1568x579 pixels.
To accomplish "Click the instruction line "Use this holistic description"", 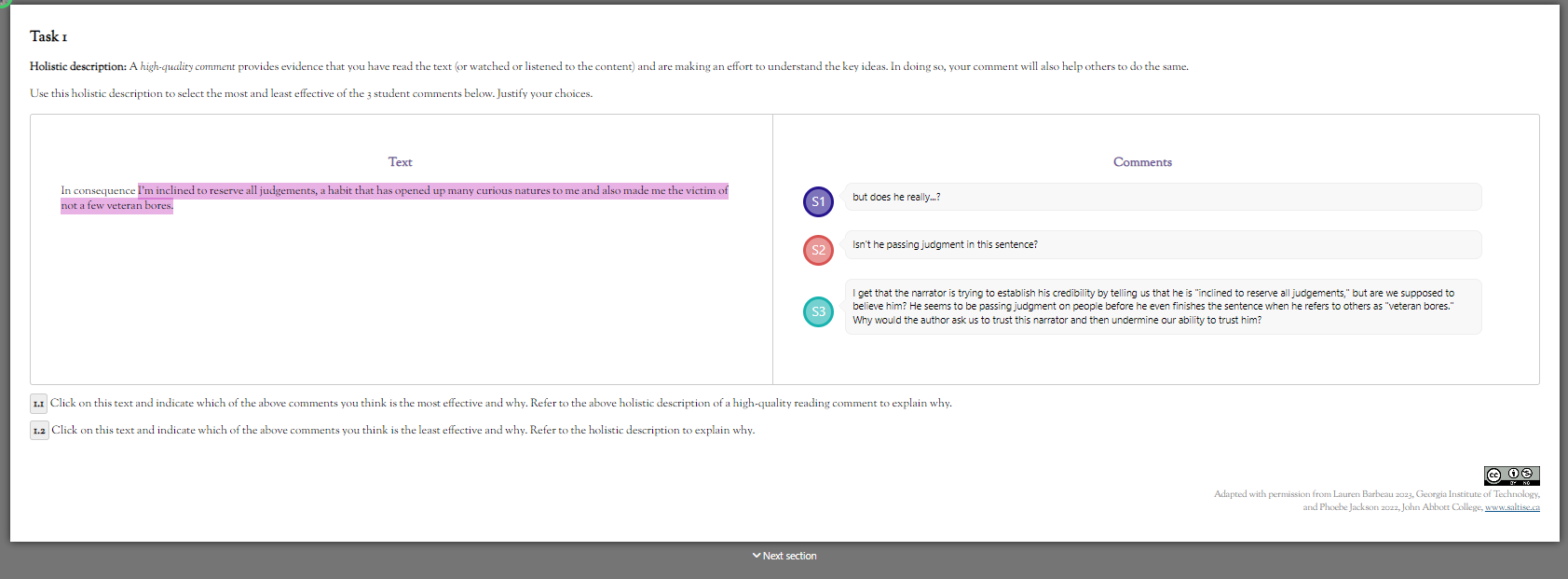I will pos(311,93).
